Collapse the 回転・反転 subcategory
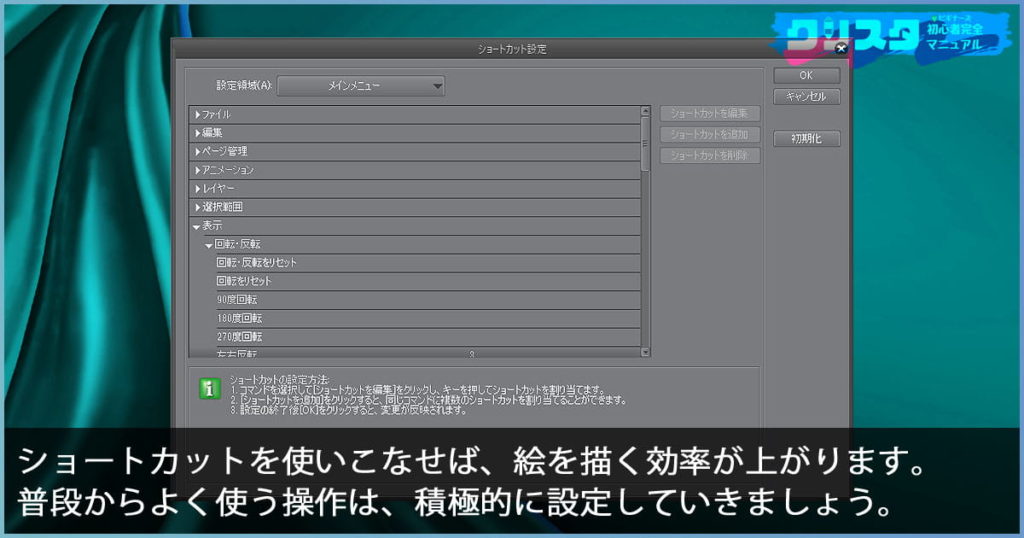 [209, 245]
